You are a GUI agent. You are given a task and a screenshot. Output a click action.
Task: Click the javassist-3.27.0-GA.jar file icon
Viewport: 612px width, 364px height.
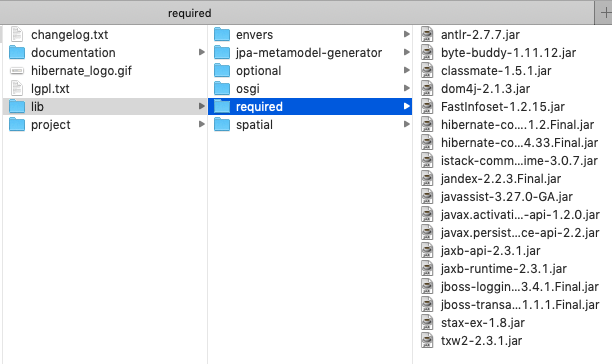(427, 196)
